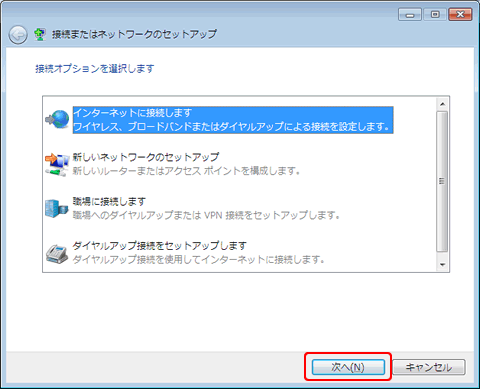Click the vertical scrollbar thumb

442,182
